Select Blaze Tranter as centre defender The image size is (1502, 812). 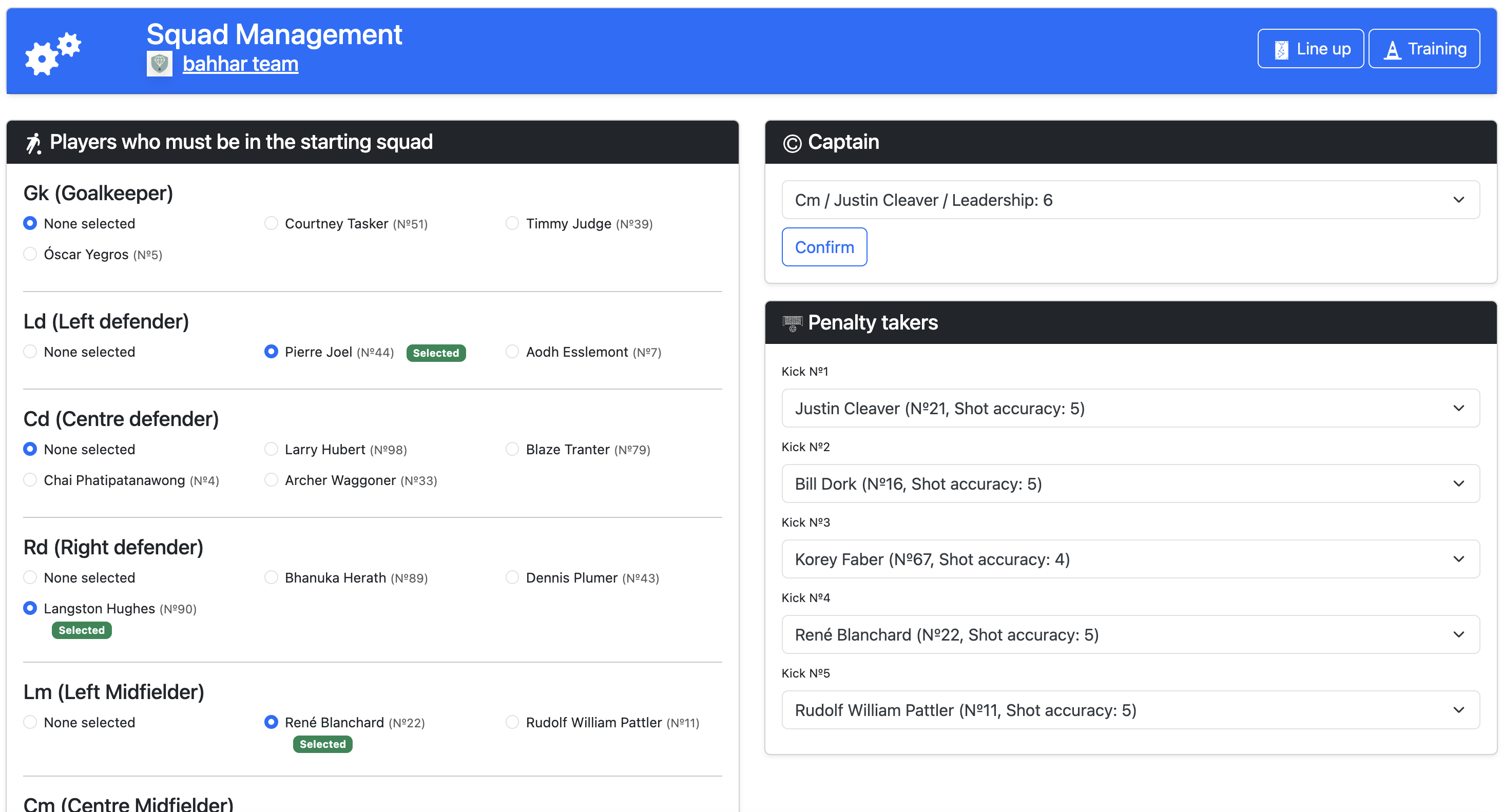click(x=512, y=449)
